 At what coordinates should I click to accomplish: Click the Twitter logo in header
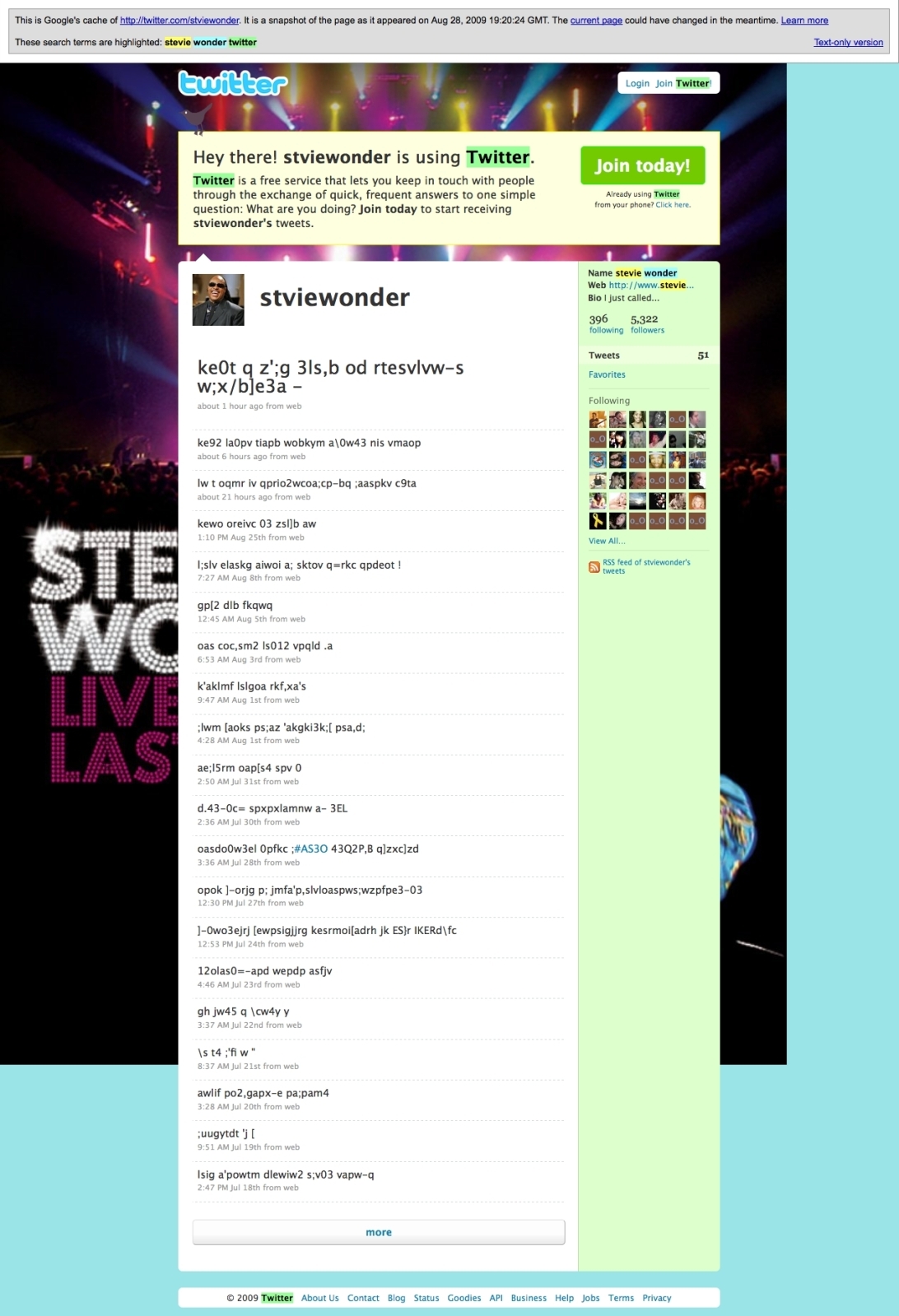point(233,84)
